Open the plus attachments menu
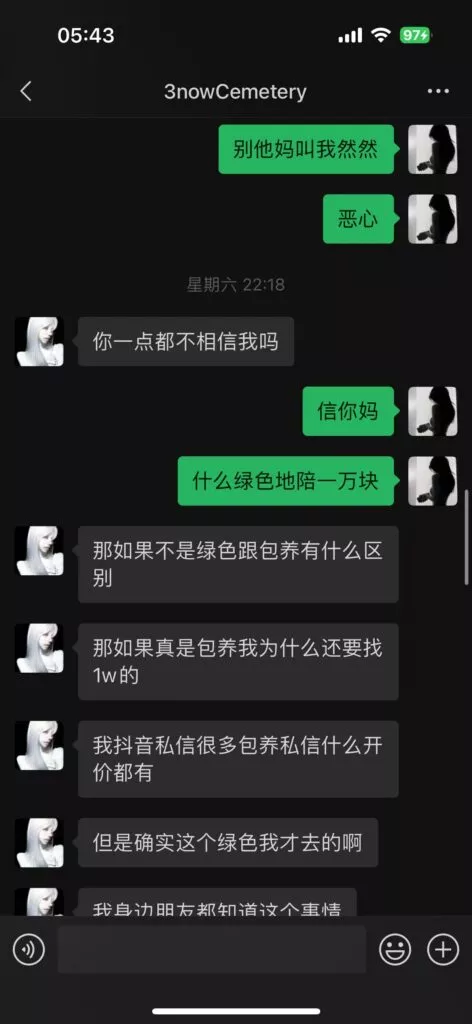Viewport: 472px width, 1024px height. [x=443, y=949]
